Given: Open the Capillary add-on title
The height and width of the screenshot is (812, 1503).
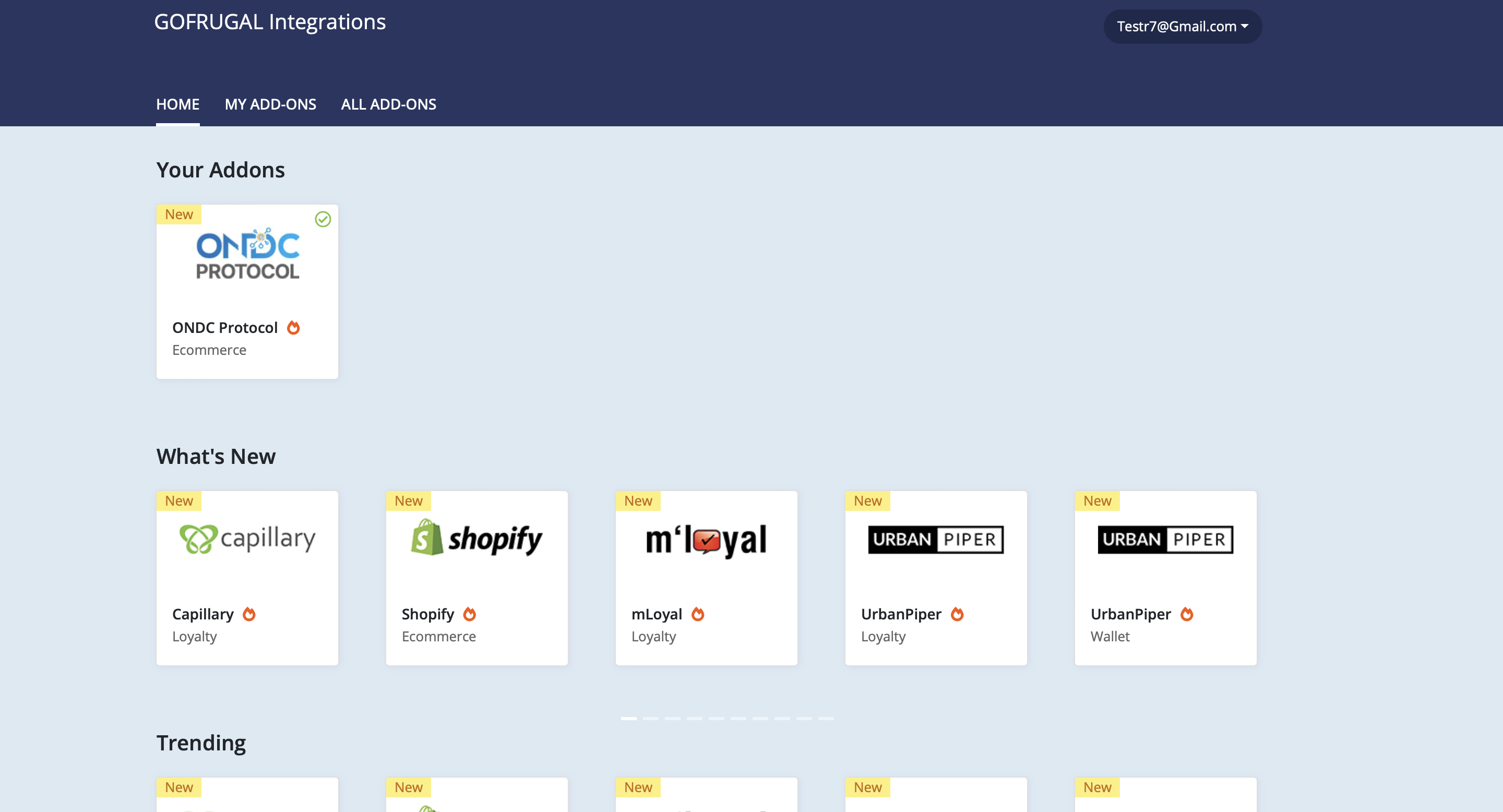Looking at the screenshot, I should coord(202,614).
